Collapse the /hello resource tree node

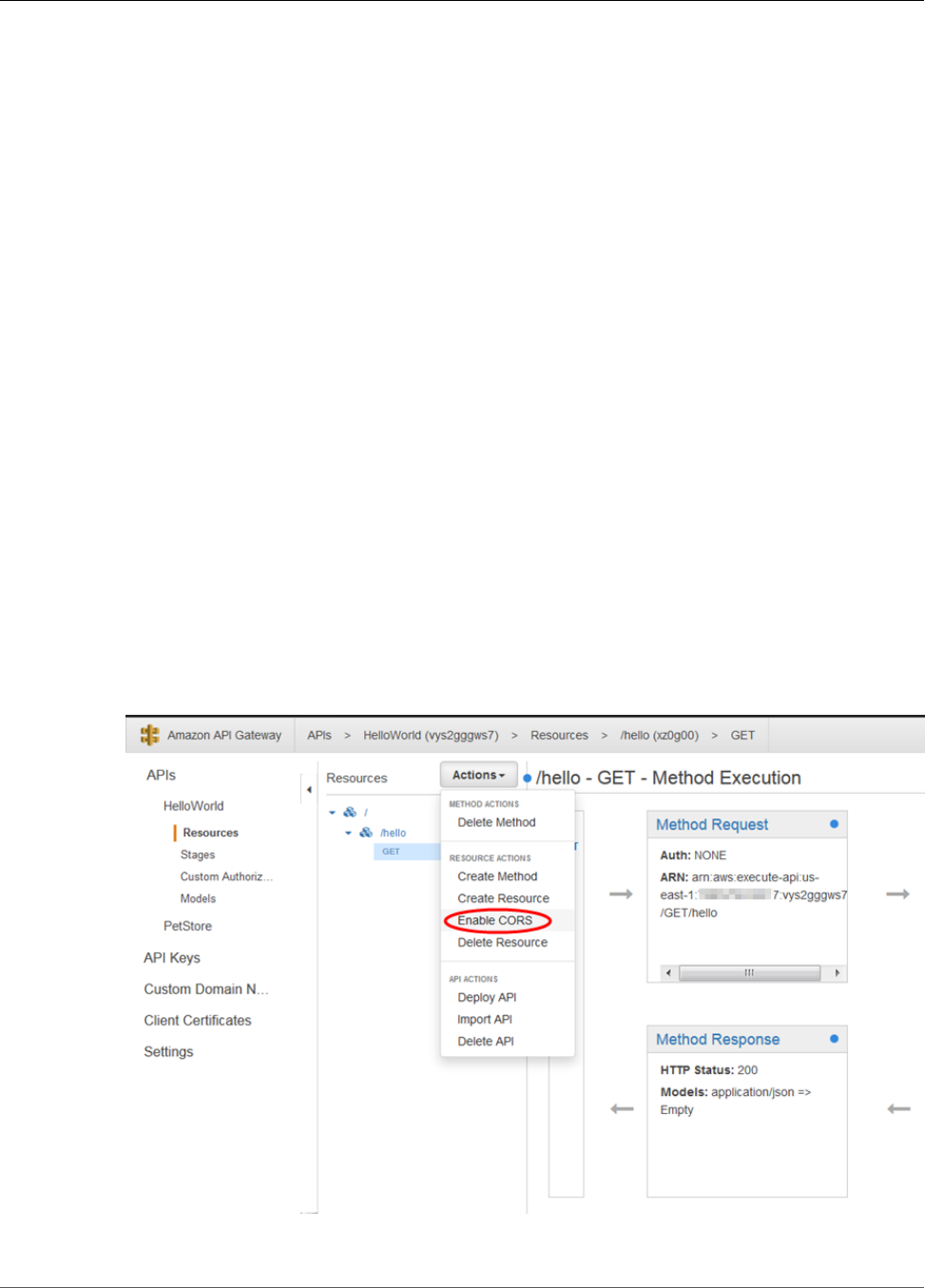[348, 833]
